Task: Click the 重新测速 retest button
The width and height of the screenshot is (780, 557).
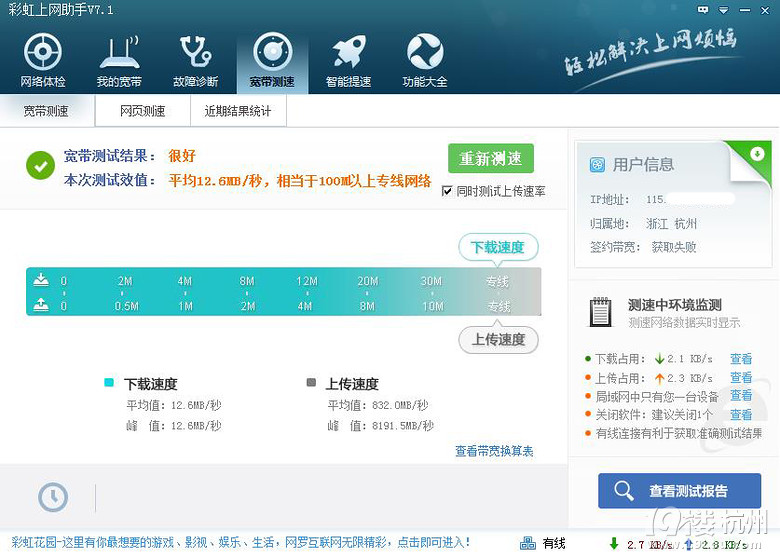Action: tap(491, 158)
